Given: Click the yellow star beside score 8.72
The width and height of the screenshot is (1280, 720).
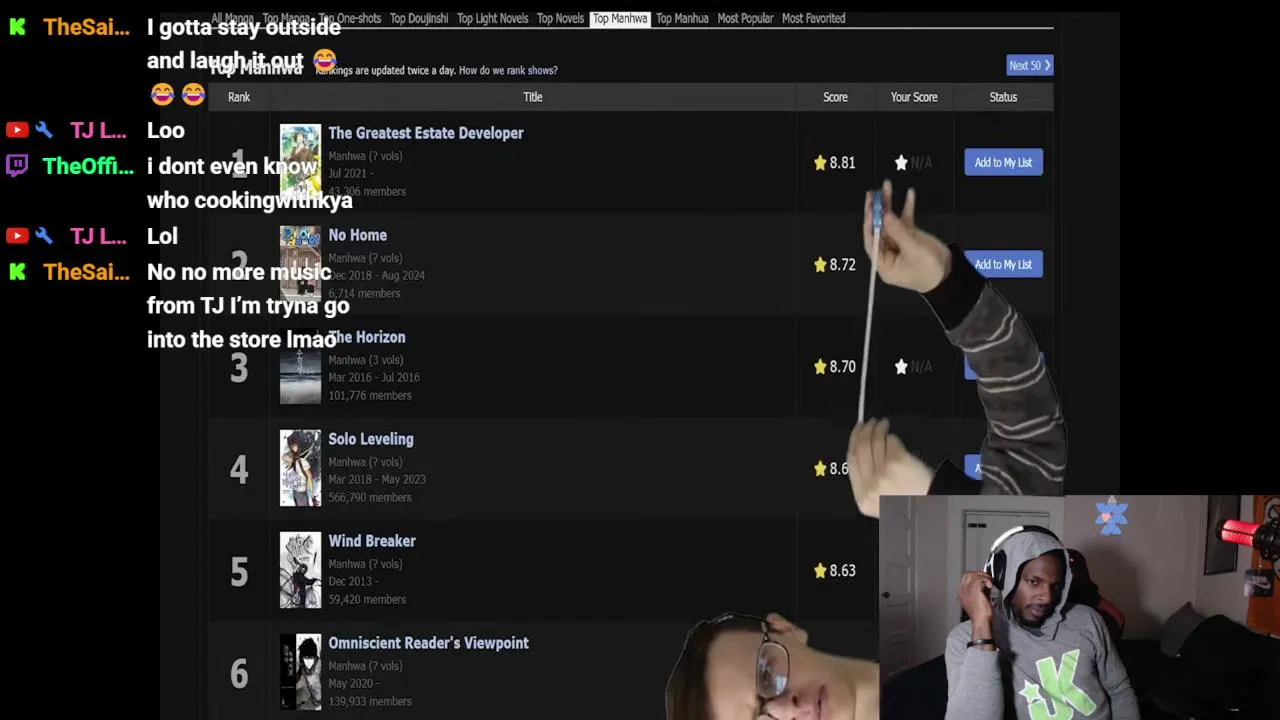Looking at the screenshot, I should coord(820,264).
